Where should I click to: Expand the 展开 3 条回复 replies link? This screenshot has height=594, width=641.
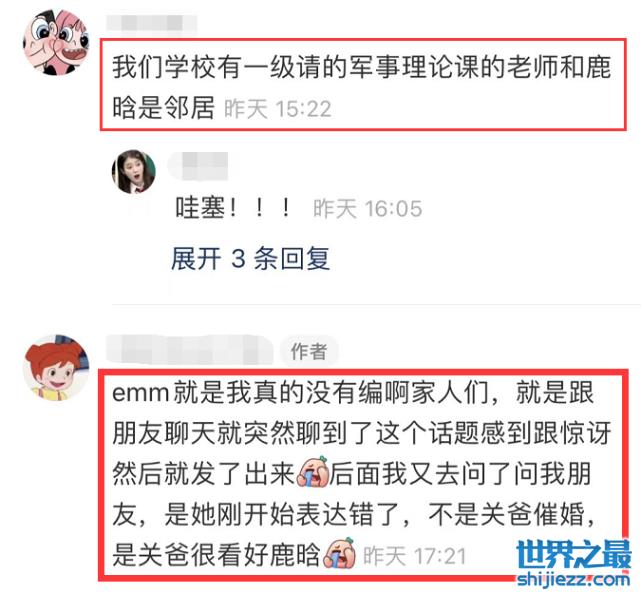pyautogui.click(x=250, y=258)
